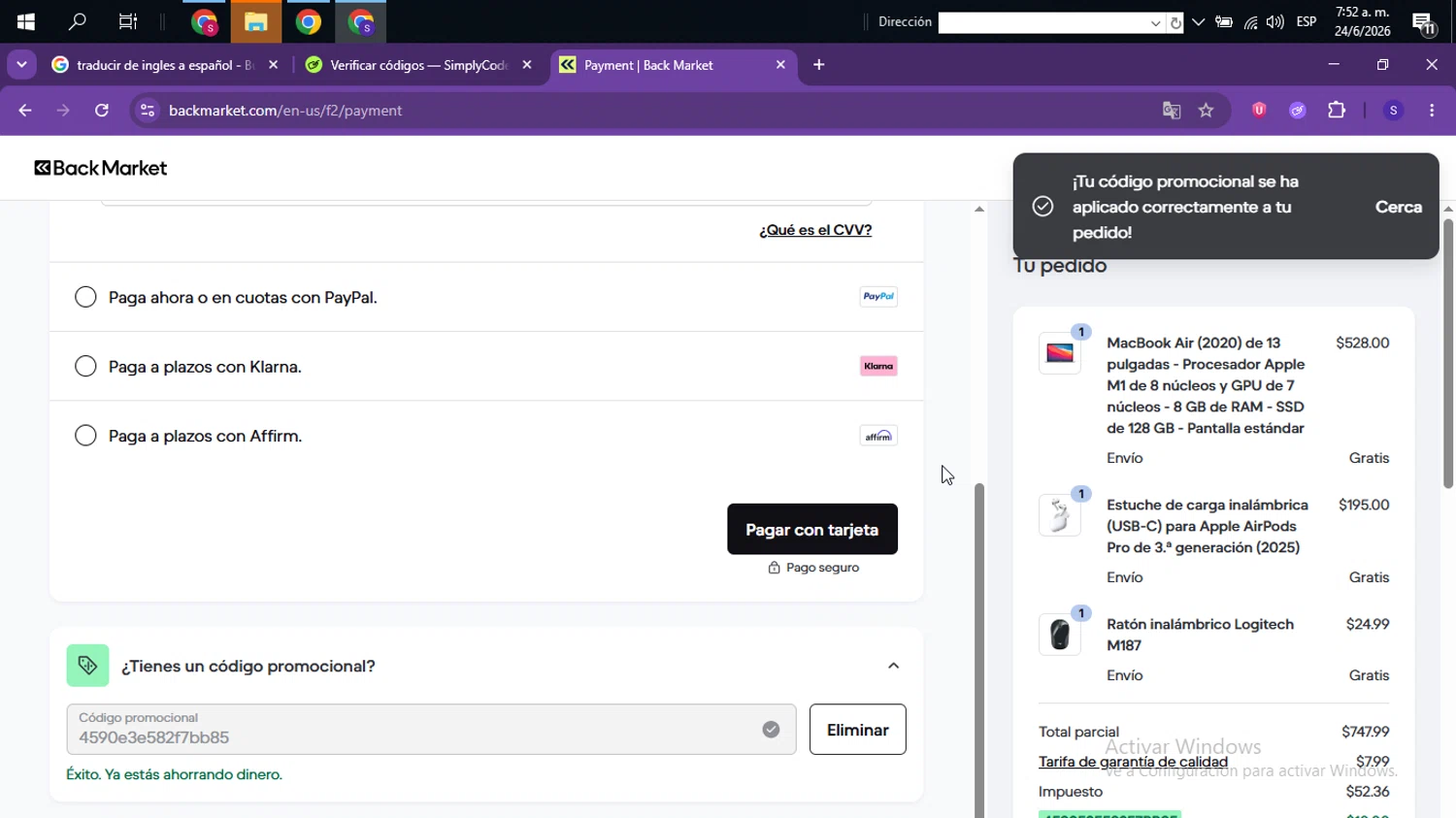This screenshot has height=818, width=1456.
Task: Click the 'Pagar con tarjeta' button
Action: 812,530
